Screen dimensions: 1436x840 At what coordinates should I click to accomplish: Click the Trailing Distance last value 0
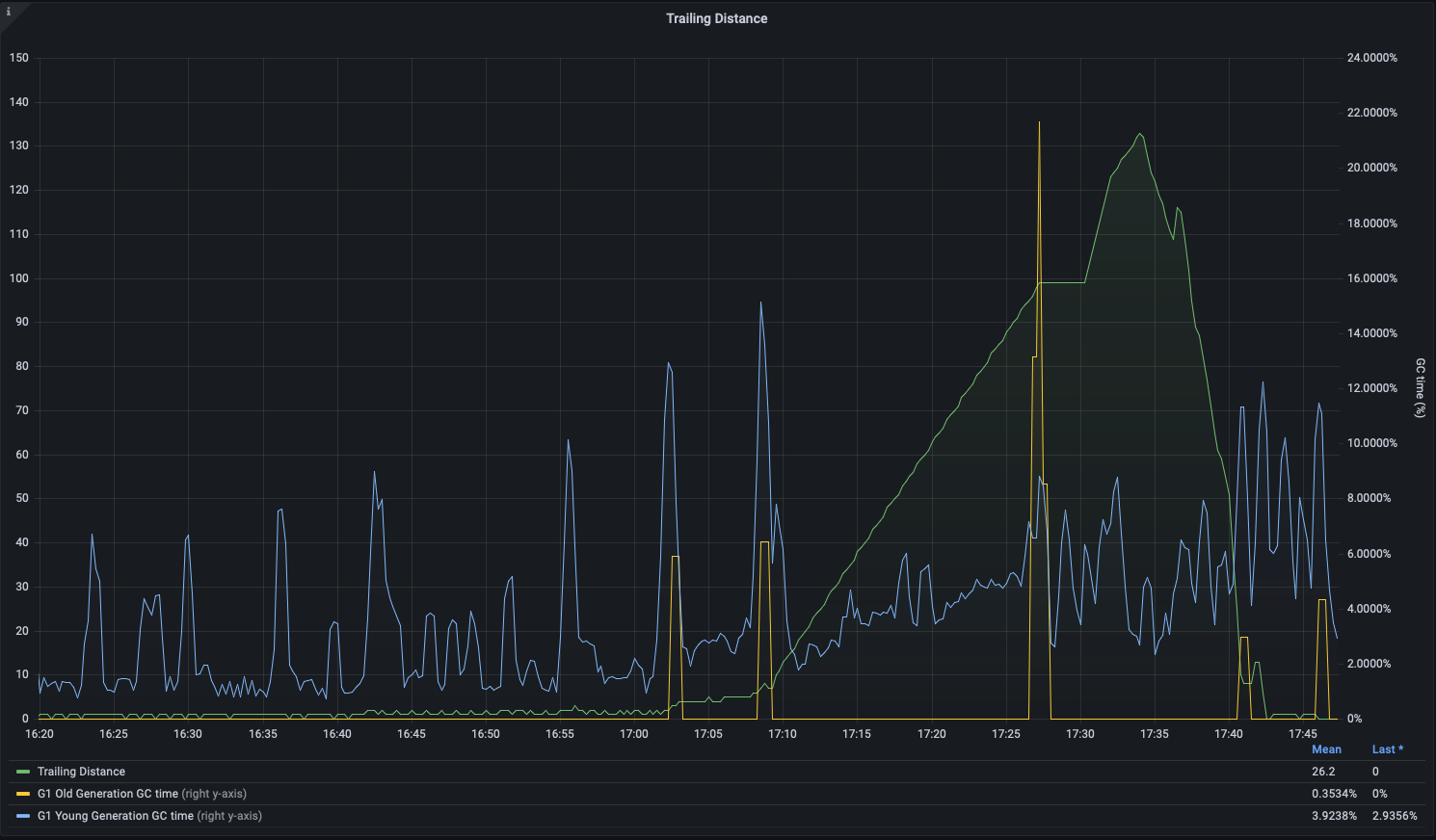pos(1375,772)
